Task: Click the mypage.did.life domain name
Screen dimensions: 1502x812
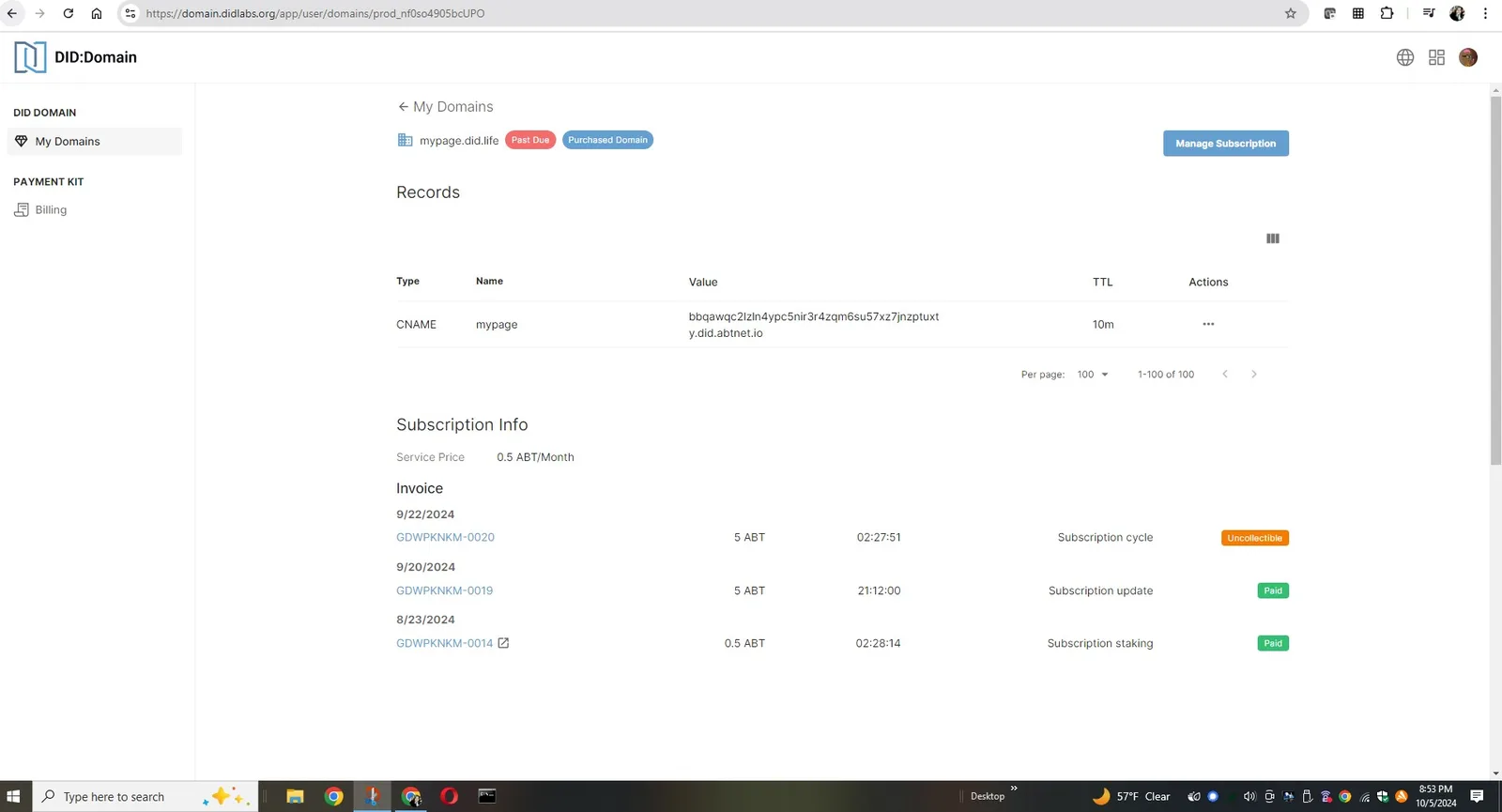Action: click(459, 141)
